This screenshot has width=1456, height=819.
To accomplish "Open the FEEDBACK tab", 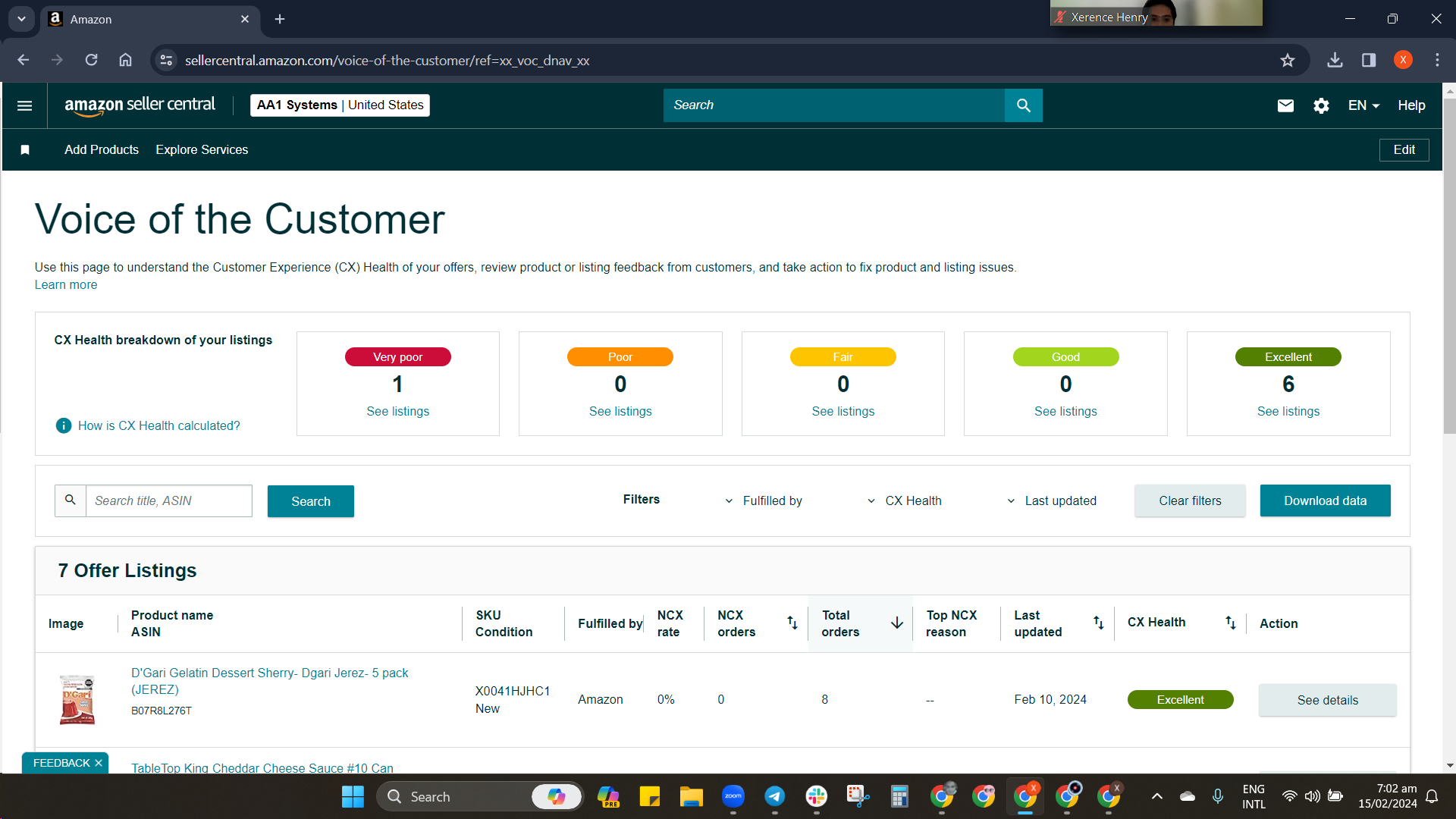I will click(61, 763).
